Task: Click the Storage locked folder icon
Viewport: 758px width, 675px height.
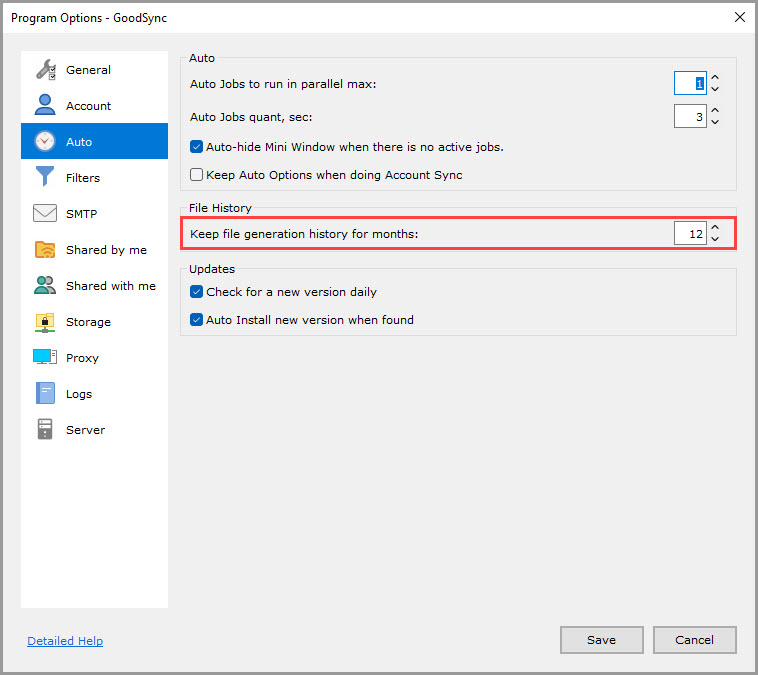Action: [45, 322]
